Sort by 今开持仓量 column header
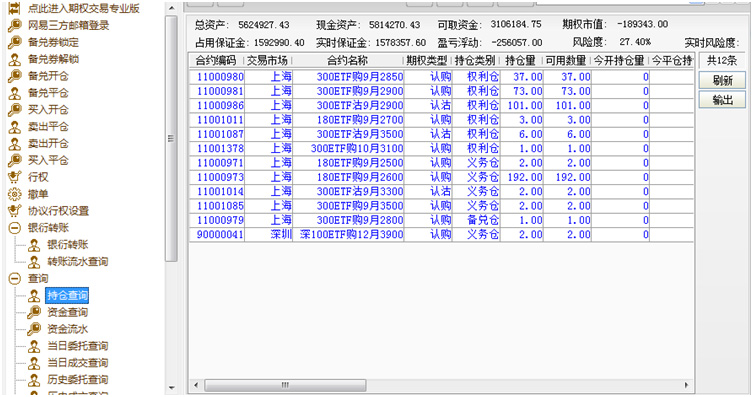The height and width of the screenshot is (397, 753). point(620,60)
